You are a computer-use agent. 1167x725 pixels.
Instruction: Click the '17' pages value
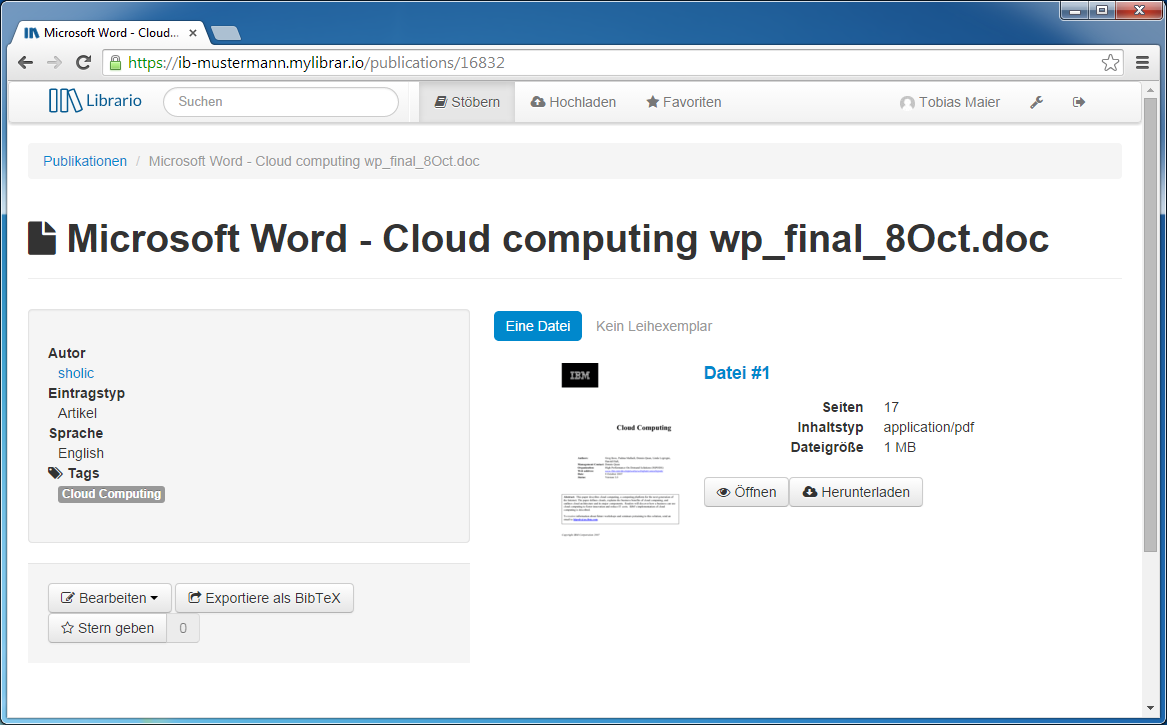pos(892,407)
